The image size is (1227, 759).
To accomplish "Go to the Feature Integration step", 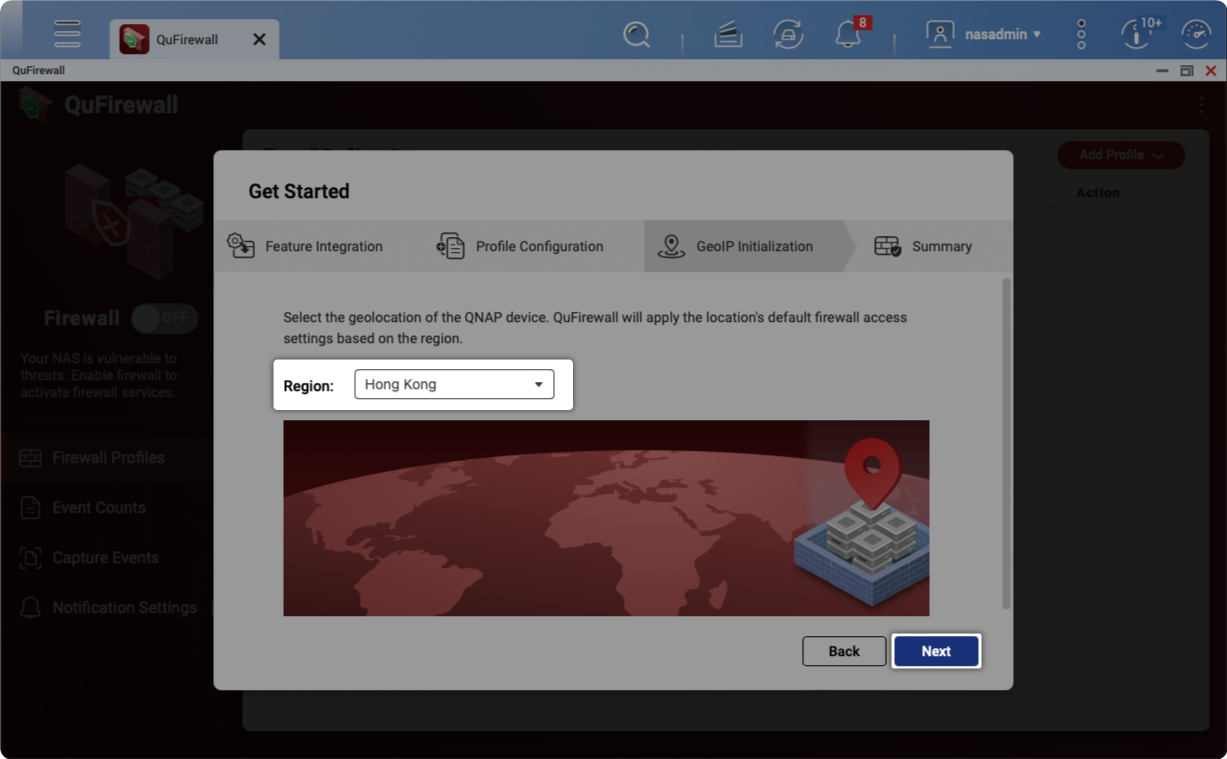I will point(305,246).
